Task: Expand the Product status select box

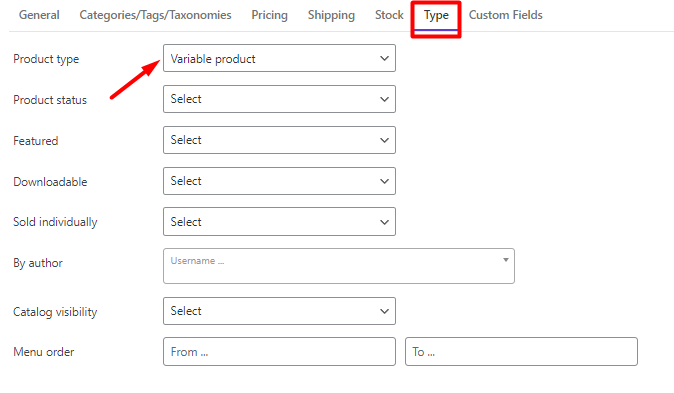Action: tap(279, 99)
